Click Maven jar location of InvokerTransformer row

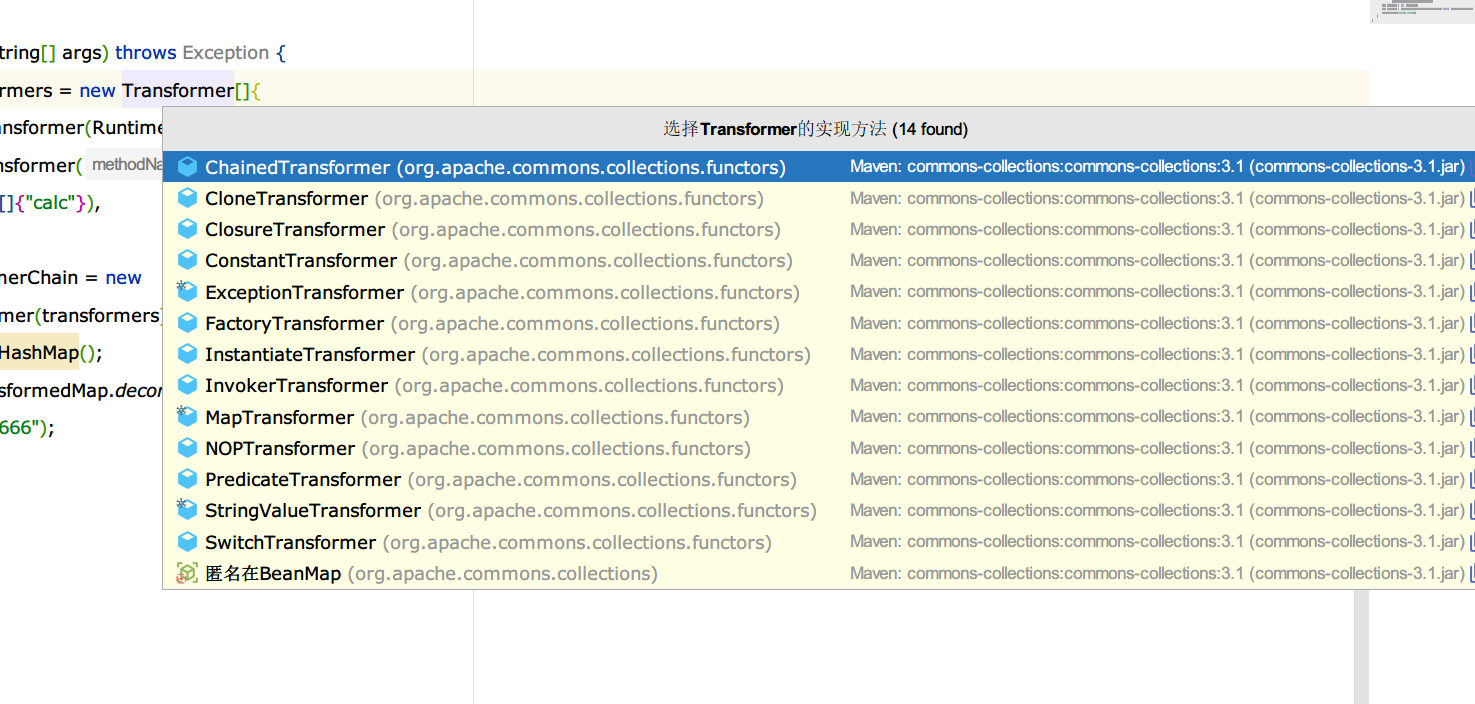coord(1157,385)
